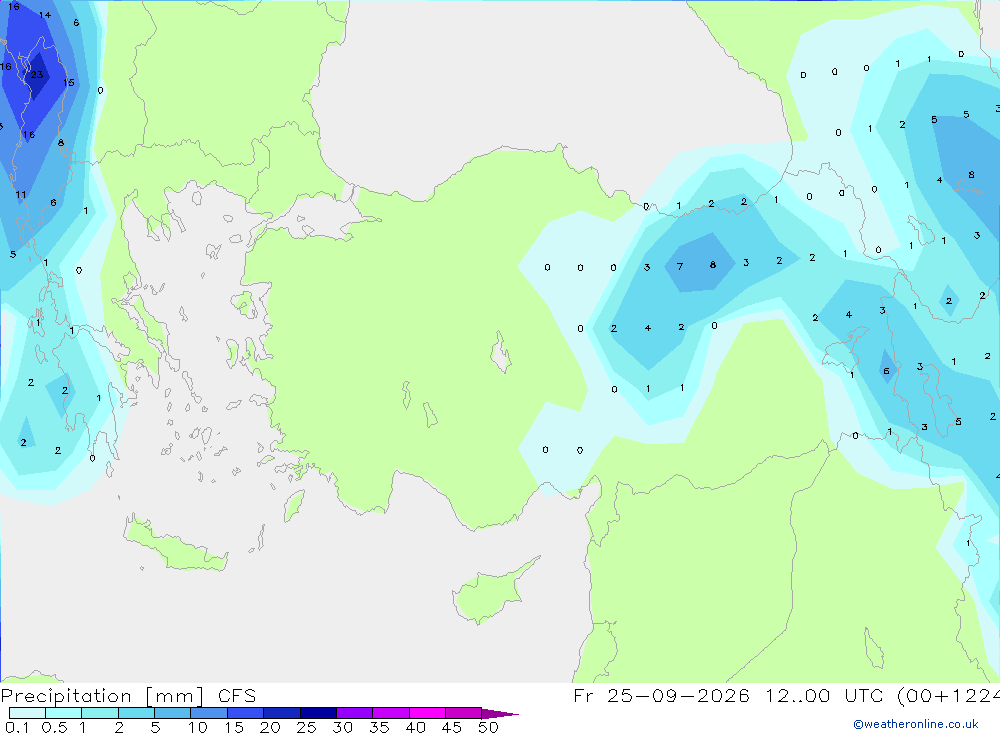Click the 20–25 mm dark blue legend box
Viewport: 1000px width, 733px height.
[281, 713]
